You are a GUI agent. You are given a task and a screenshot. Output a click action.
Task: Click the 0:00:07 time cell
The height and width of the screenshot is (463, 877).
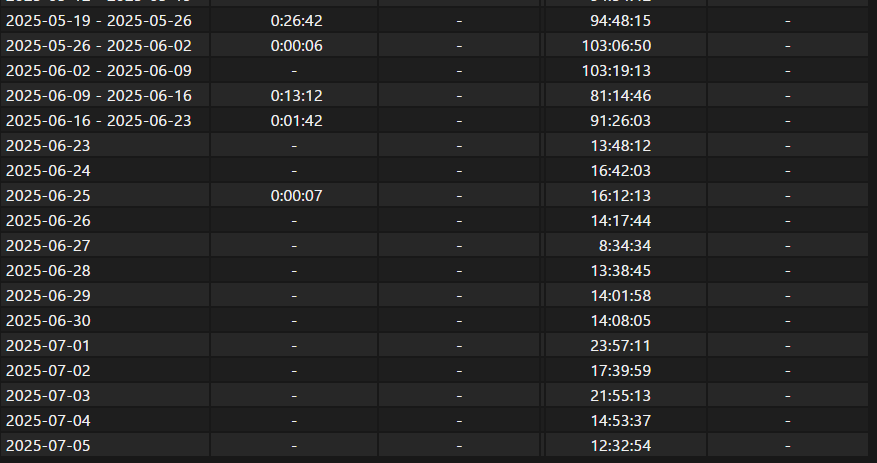296,196
